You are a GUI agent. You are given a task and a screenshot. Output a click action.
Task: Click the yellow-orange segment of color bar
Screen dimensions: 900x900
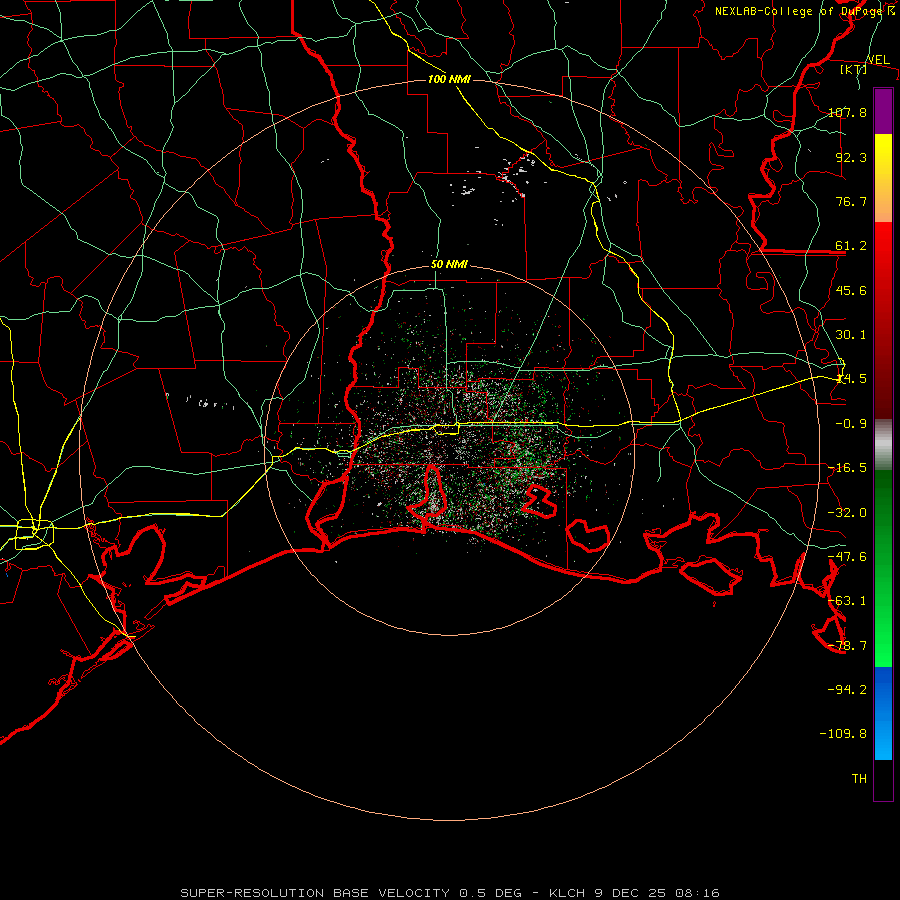[x=883, y=178]
